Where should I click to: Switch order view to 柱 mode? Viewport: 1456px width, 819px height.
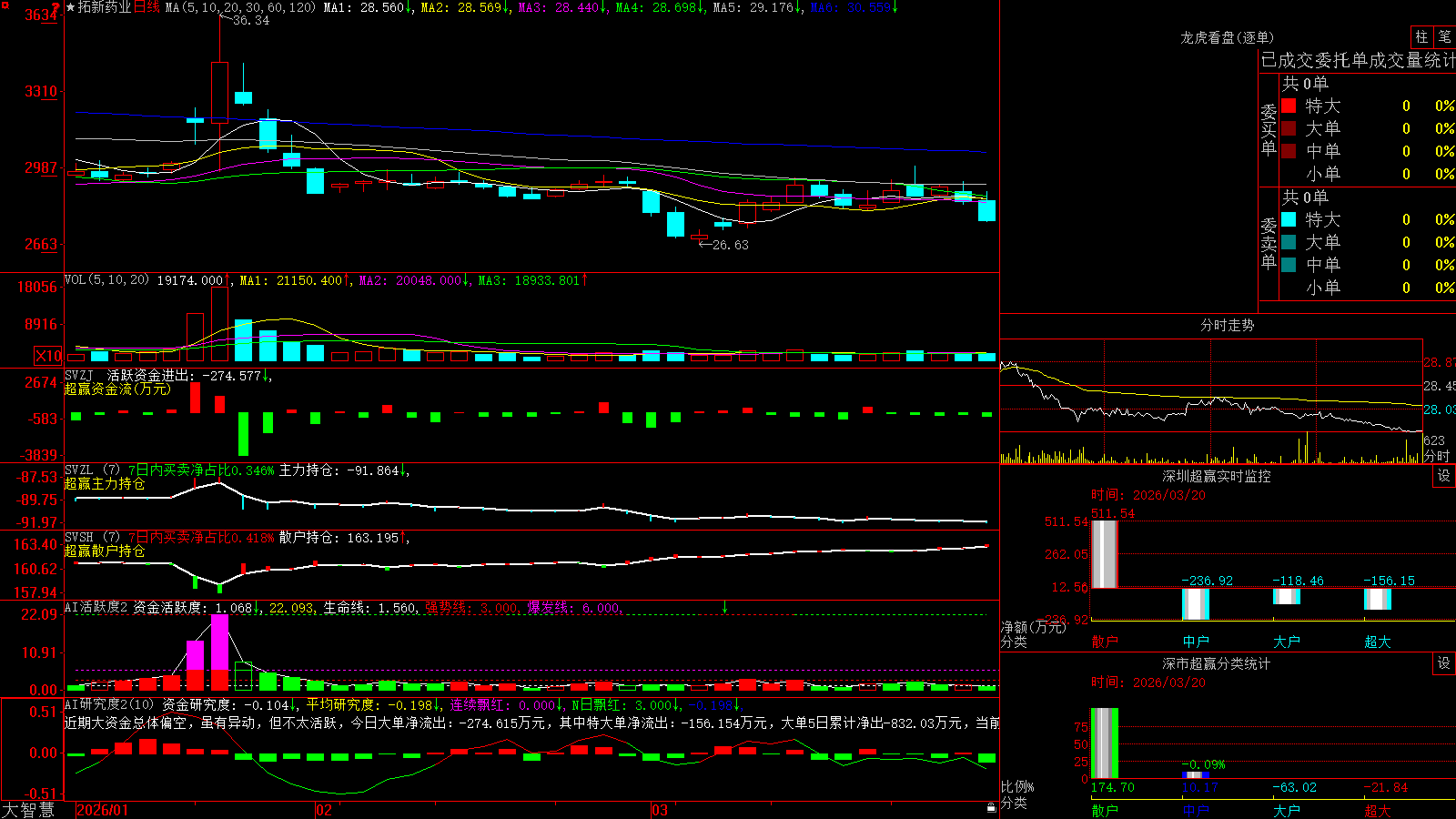pos(1421,36)
